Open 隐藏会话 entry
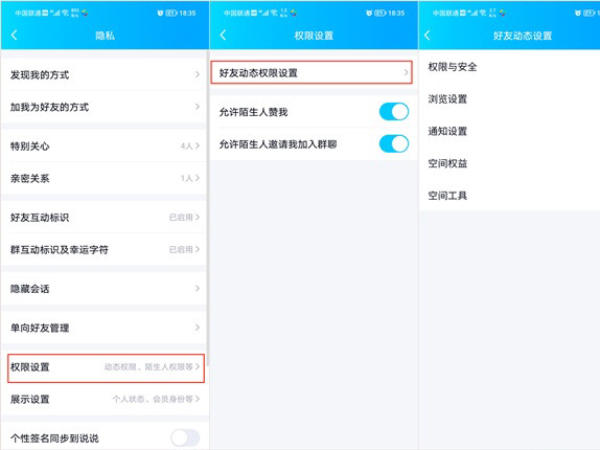 pyautogui.click(x=104, y=288)
